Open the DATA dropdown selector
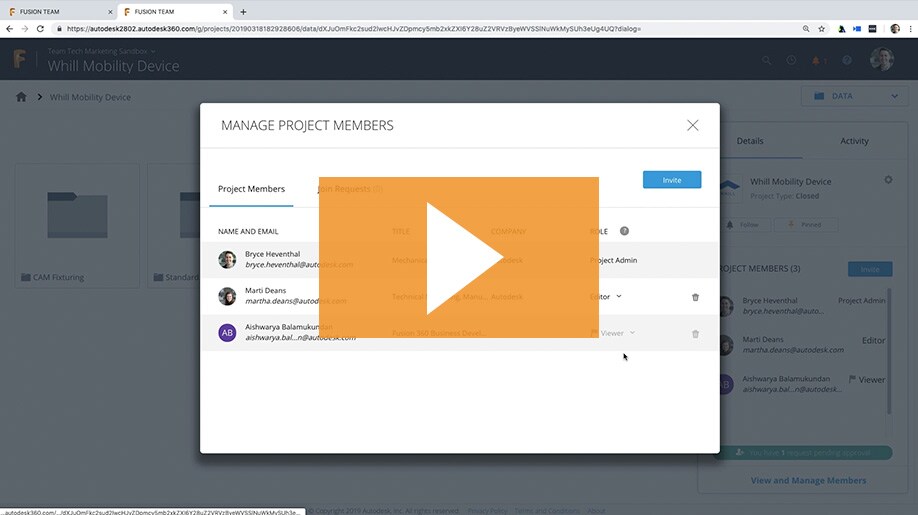Screen dimensions: 918x515 pos(855,96)
